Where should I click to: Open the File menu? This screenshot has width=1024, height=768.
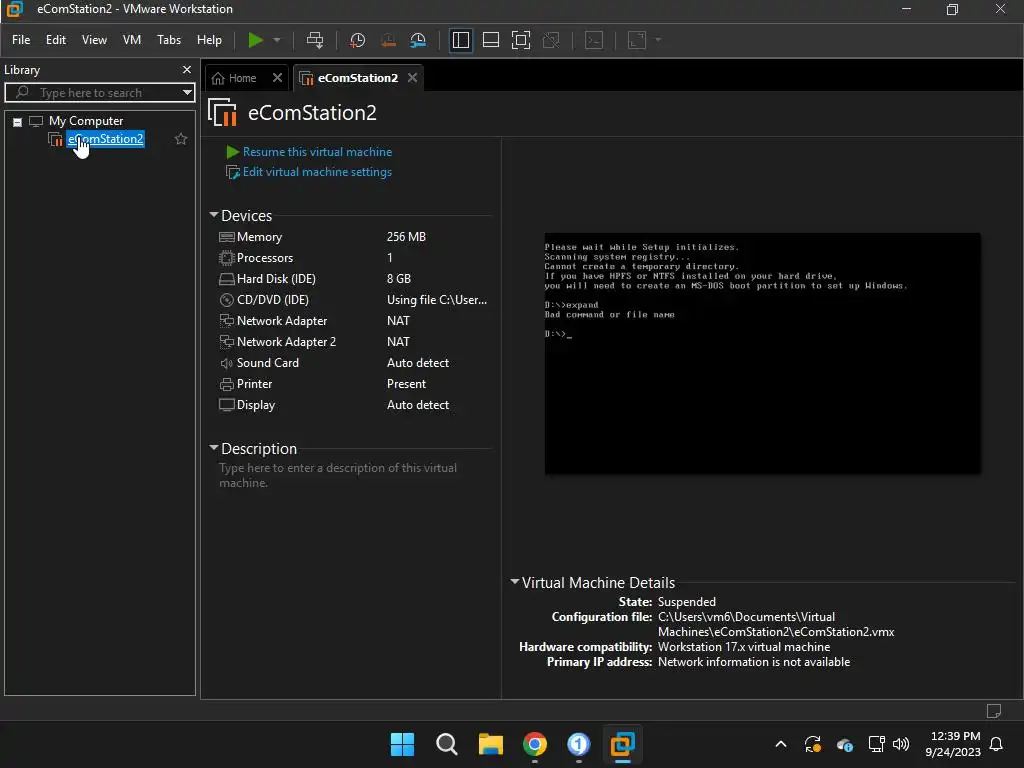(21, 40)
